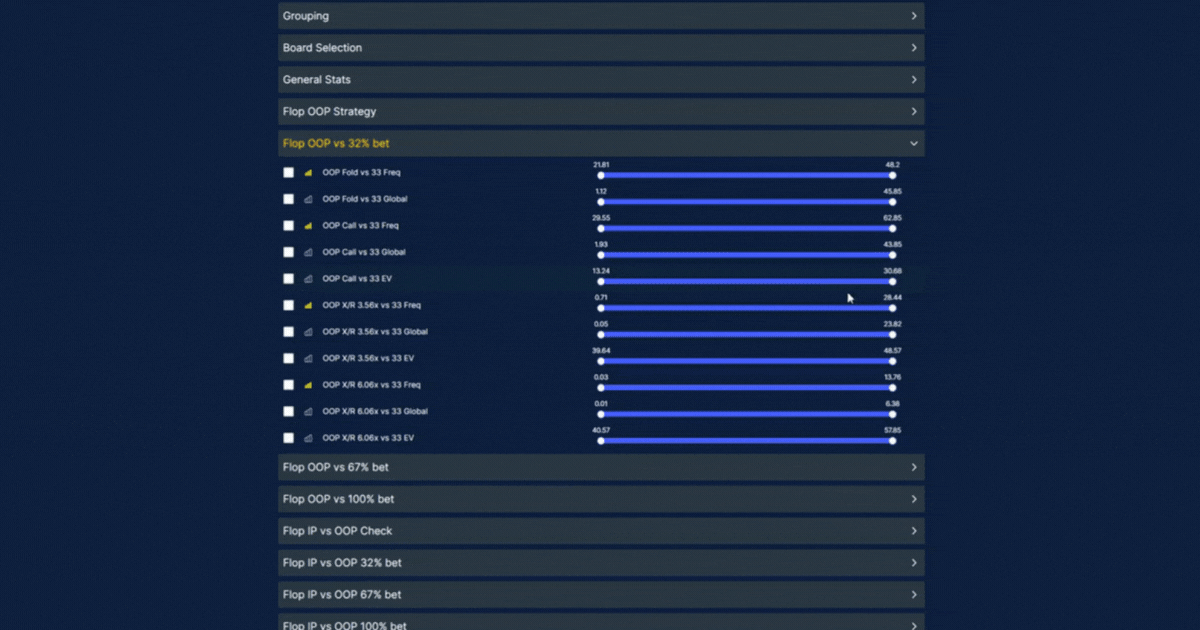Click chart icon beside OOP Call vs 33 Freq
This screenshot has height=630, width=1200.
coord(308,226)
